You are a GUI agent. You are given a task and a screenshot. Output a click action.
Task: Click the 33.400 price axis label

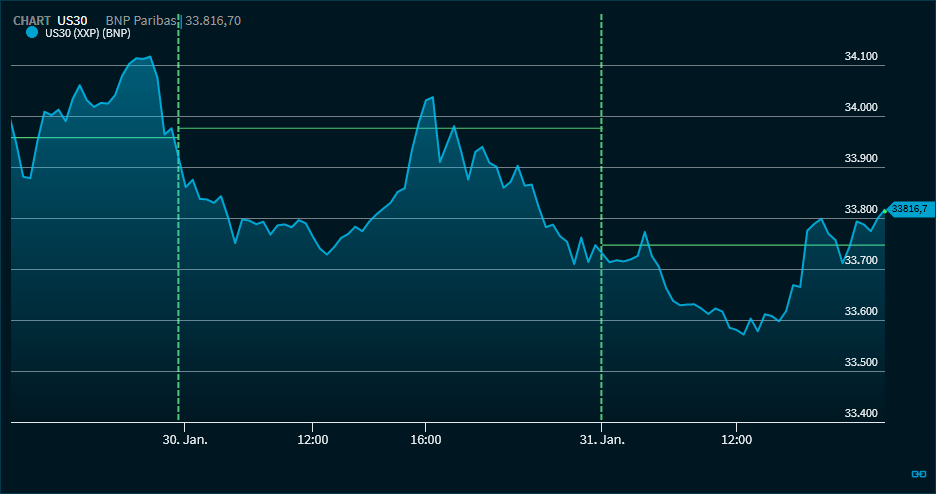[861, 413]
